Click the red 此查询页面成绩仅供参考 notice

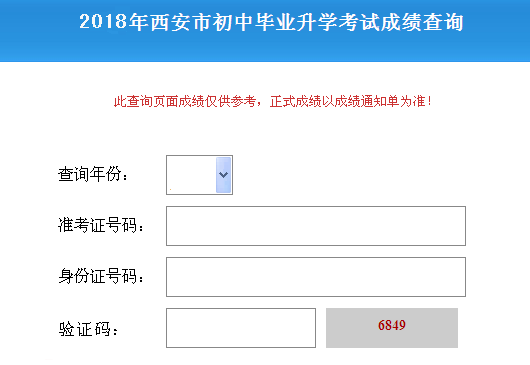pos(185,101)
